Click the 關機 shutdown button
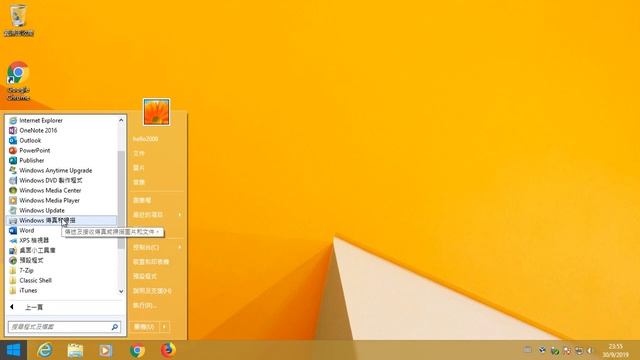 pyautogui.click(x=144, y=327)
